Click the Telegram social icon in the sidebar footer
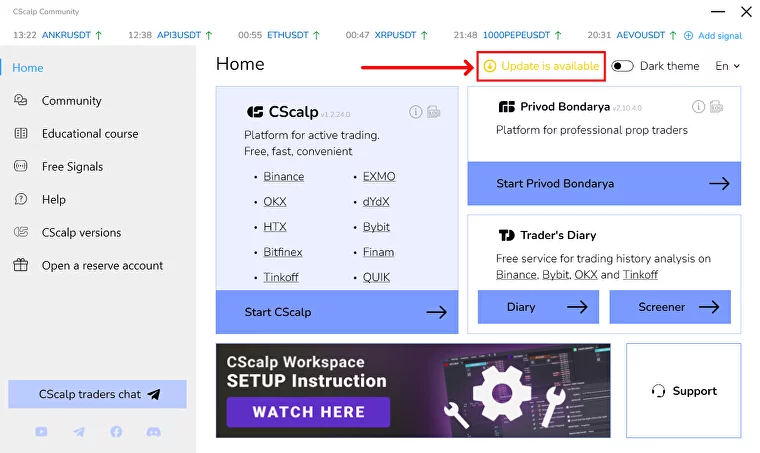The width and height of the screenshot is (760, 453). 79,432
